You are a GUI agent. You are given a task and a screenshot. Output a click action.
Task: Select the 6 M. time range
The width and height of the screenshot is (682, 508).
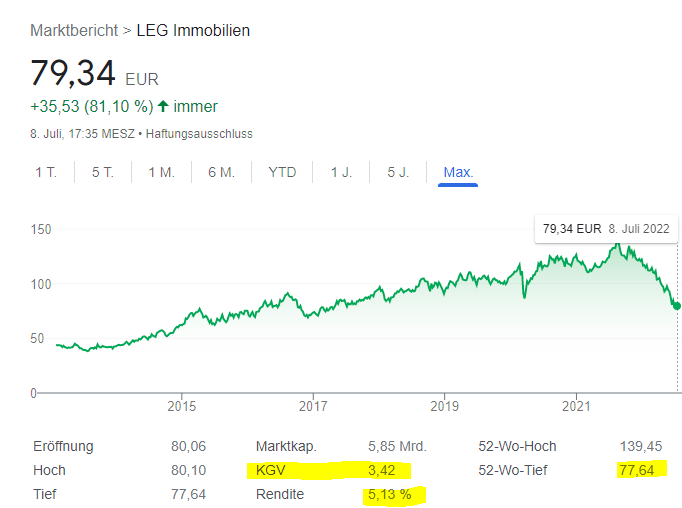(221, 172)
